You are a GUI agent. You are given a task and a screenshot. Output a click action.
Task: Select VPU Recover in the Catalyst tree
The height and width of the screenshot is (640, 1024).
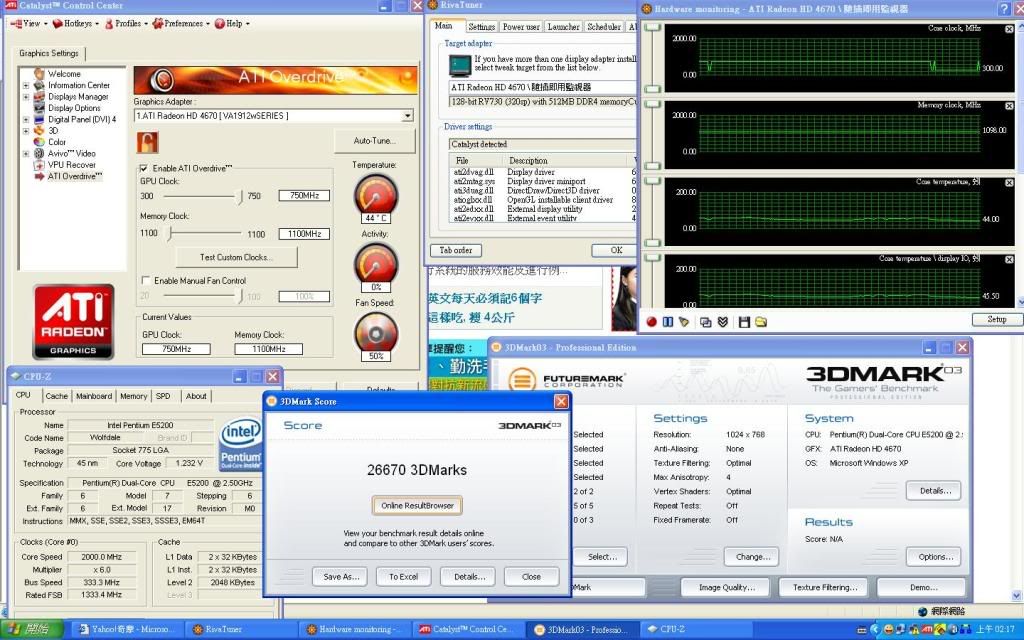click(72, 165)
